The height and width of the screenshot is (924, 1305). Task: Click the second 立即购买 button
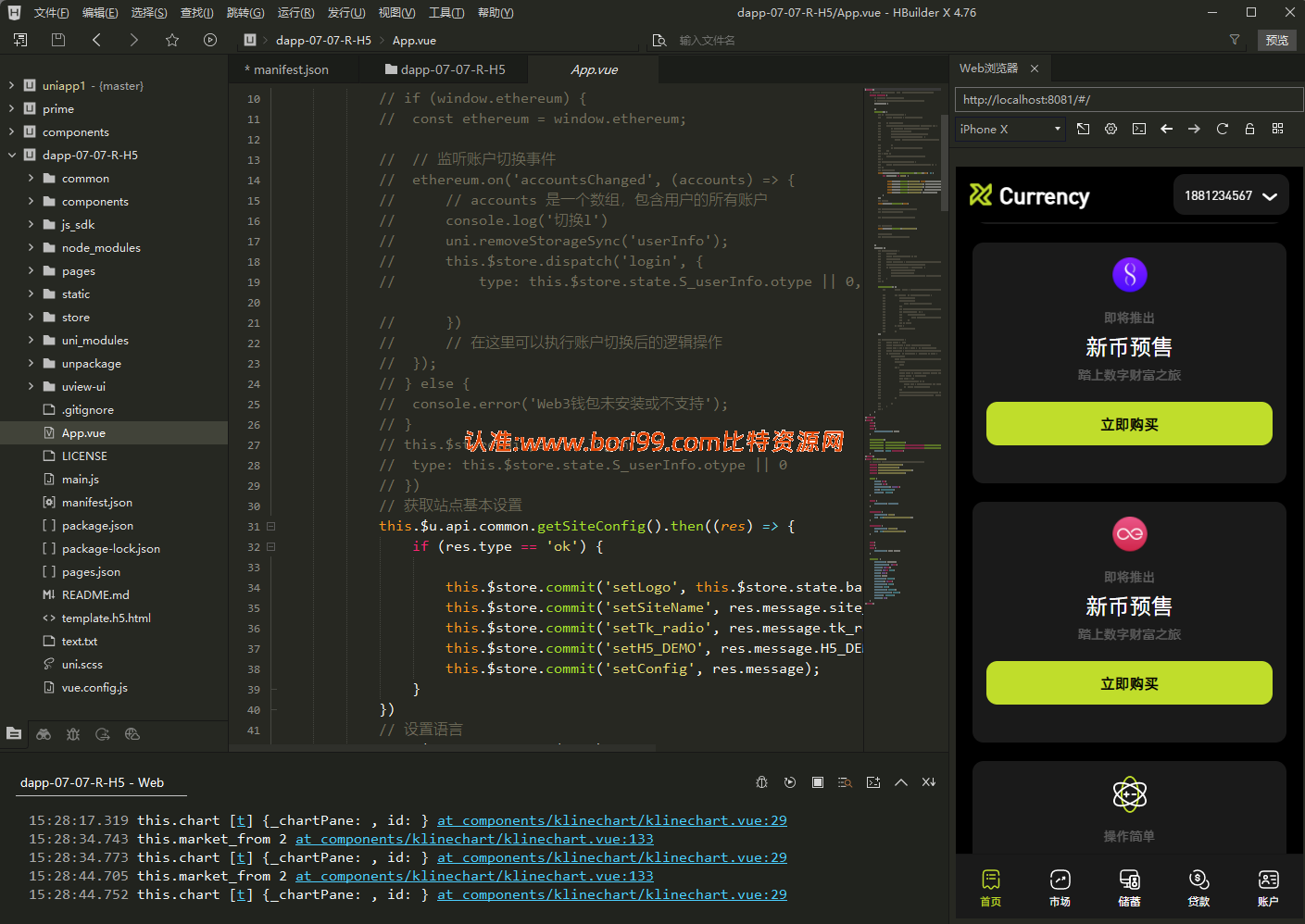1129,683
